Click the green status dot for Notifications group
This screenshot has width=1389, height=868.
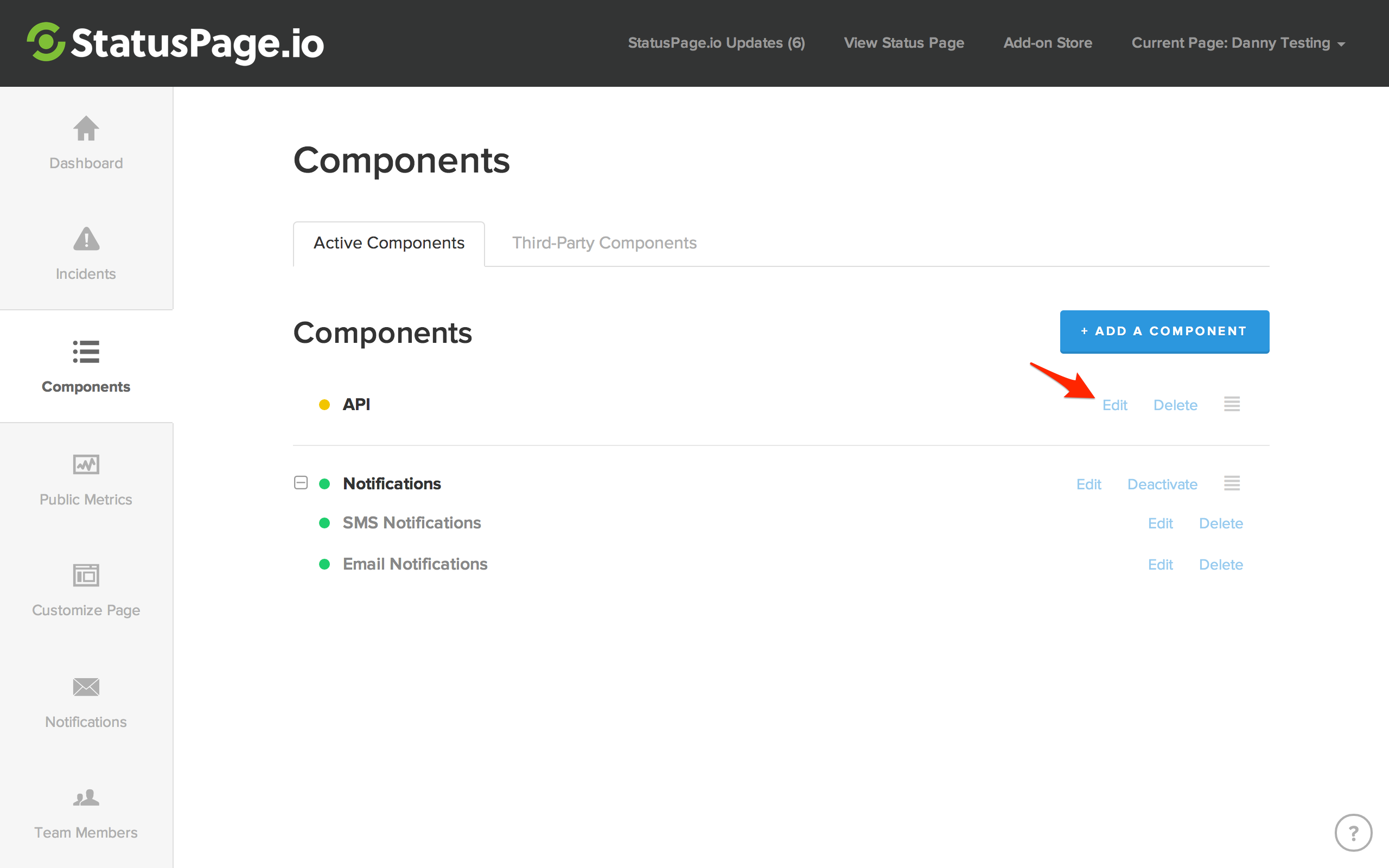click(324, 484)
